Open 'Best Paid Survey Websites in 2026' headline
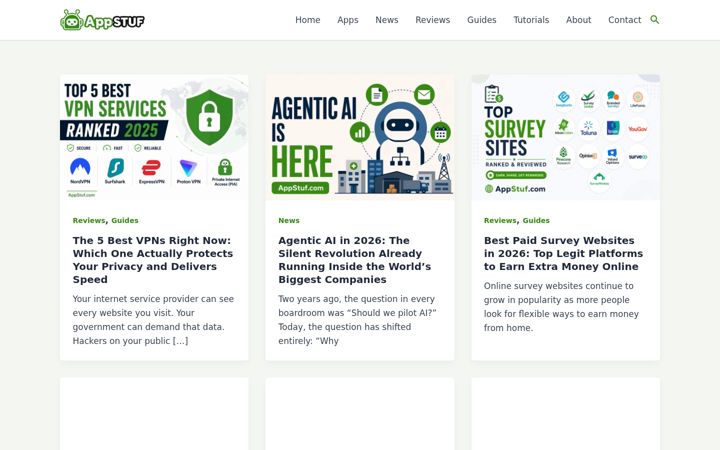The height and width of the screenshot is (450, 720). (x=563, y=253)
